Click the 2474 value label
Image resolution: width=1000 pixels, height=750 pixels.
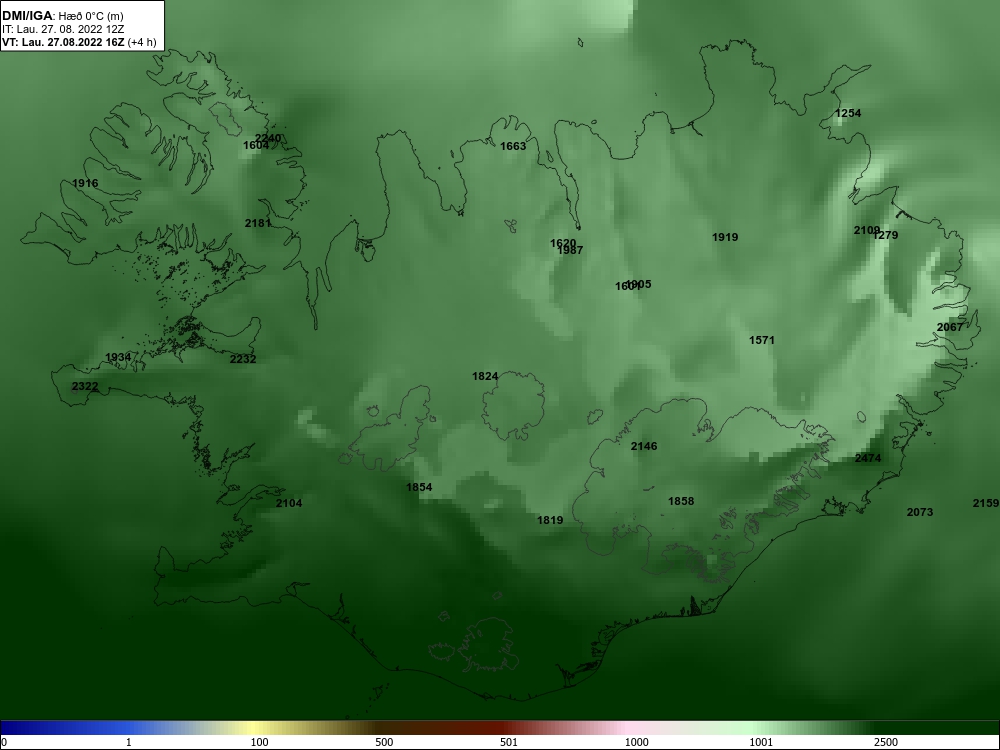(868, 459)
